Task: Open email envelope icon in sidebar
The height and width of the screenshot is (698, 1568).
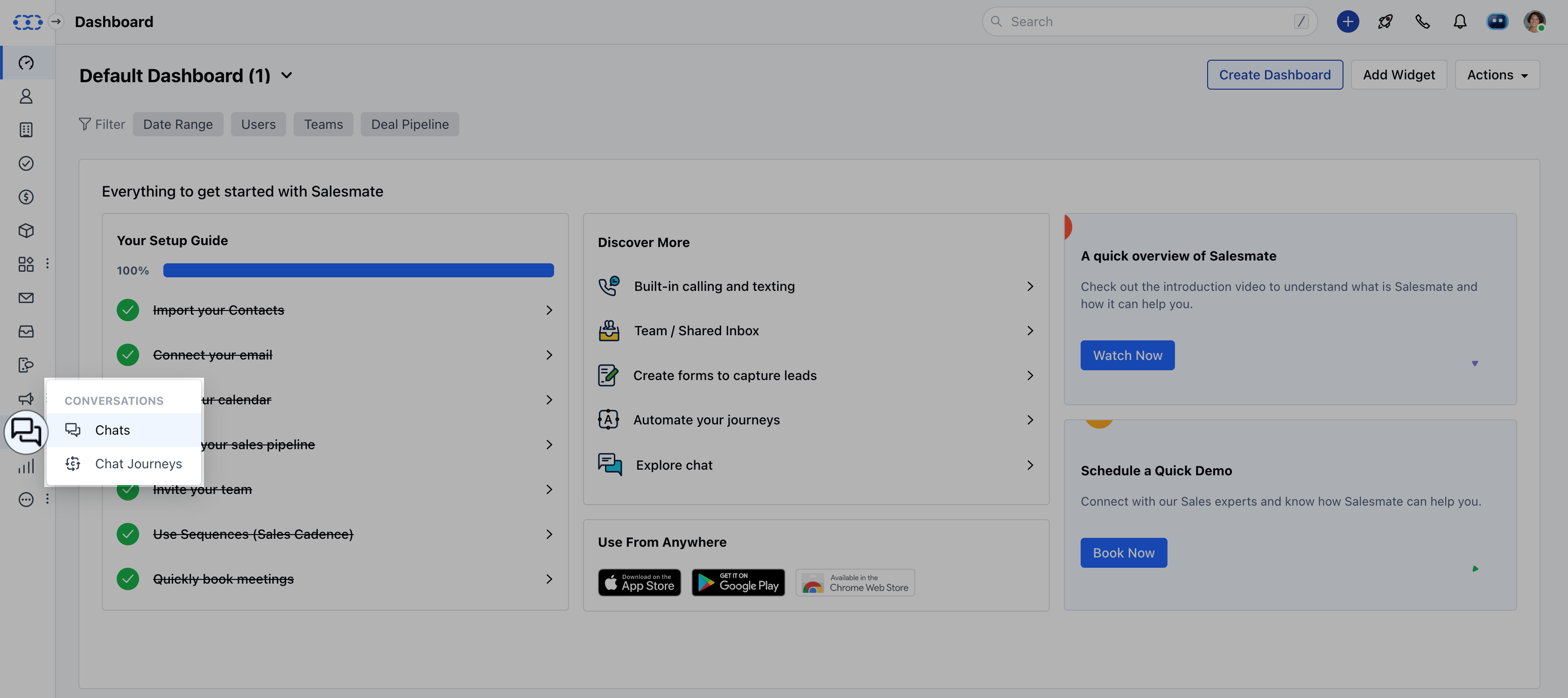Action: [26, 297]
